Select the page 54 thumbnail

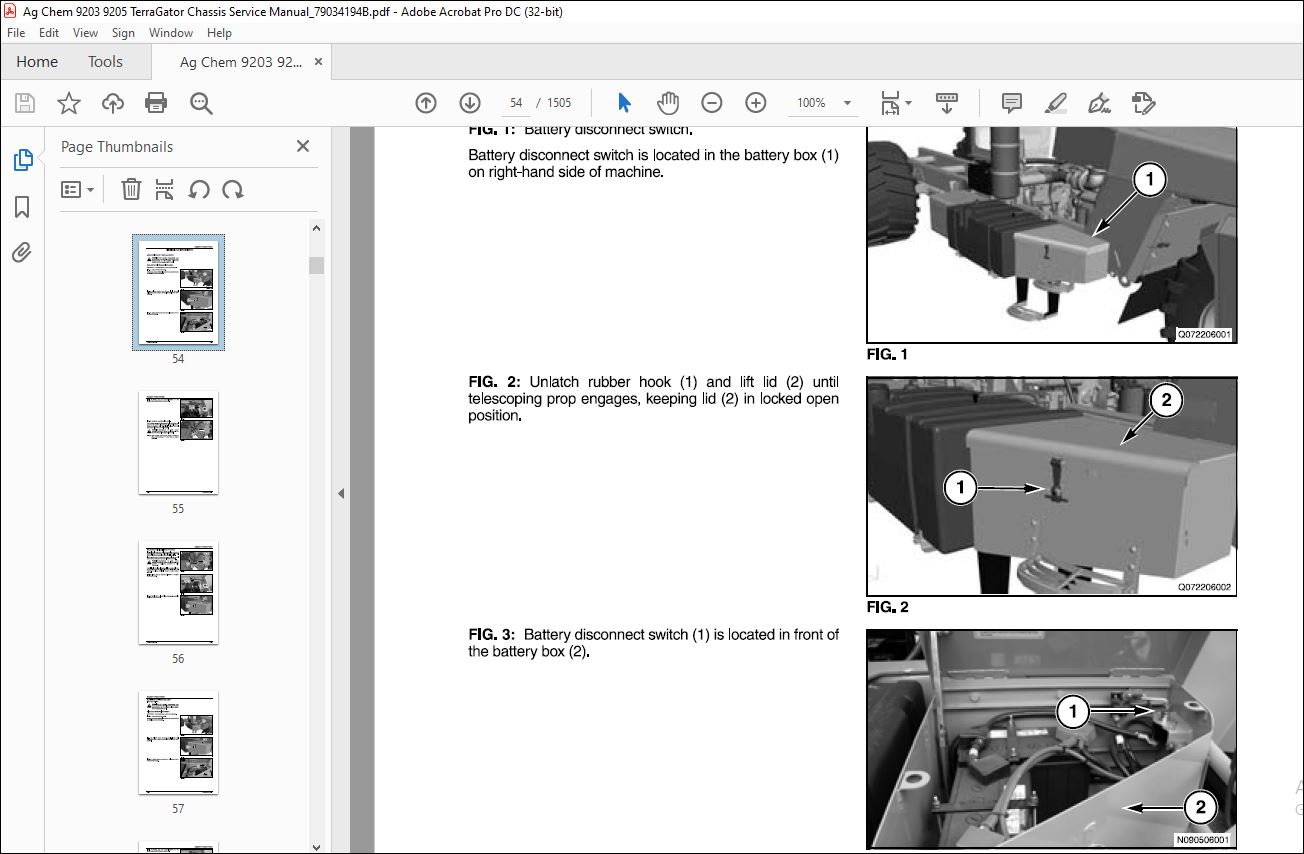178,292
